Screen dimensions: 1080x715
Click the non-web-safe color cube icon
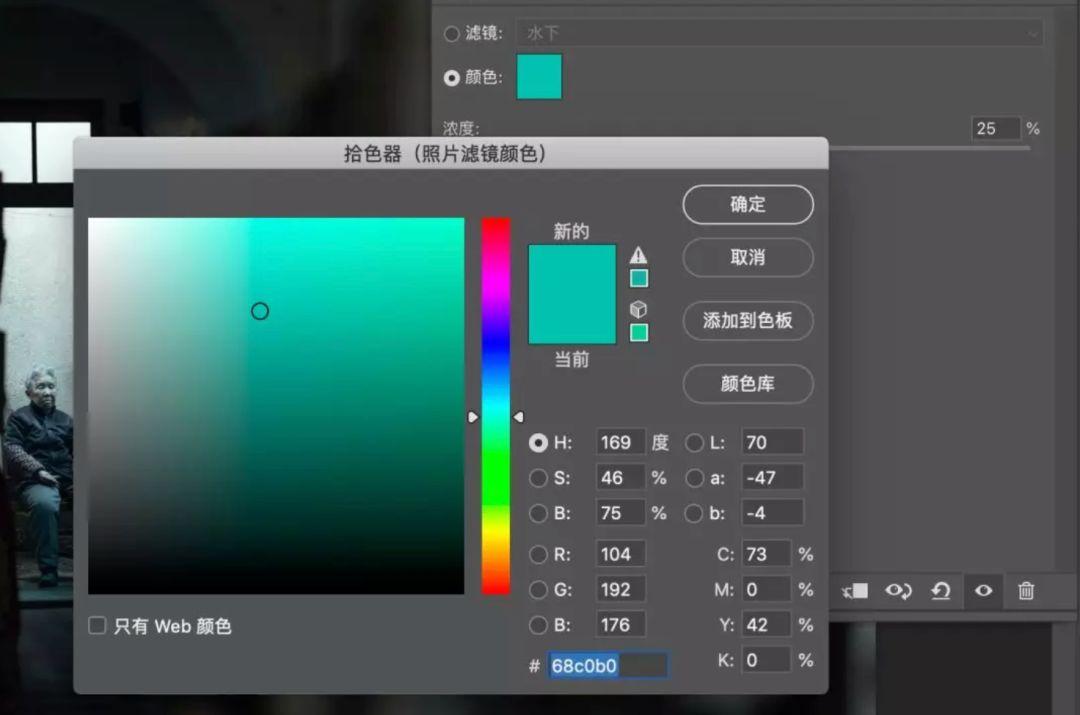click(638, 309)
